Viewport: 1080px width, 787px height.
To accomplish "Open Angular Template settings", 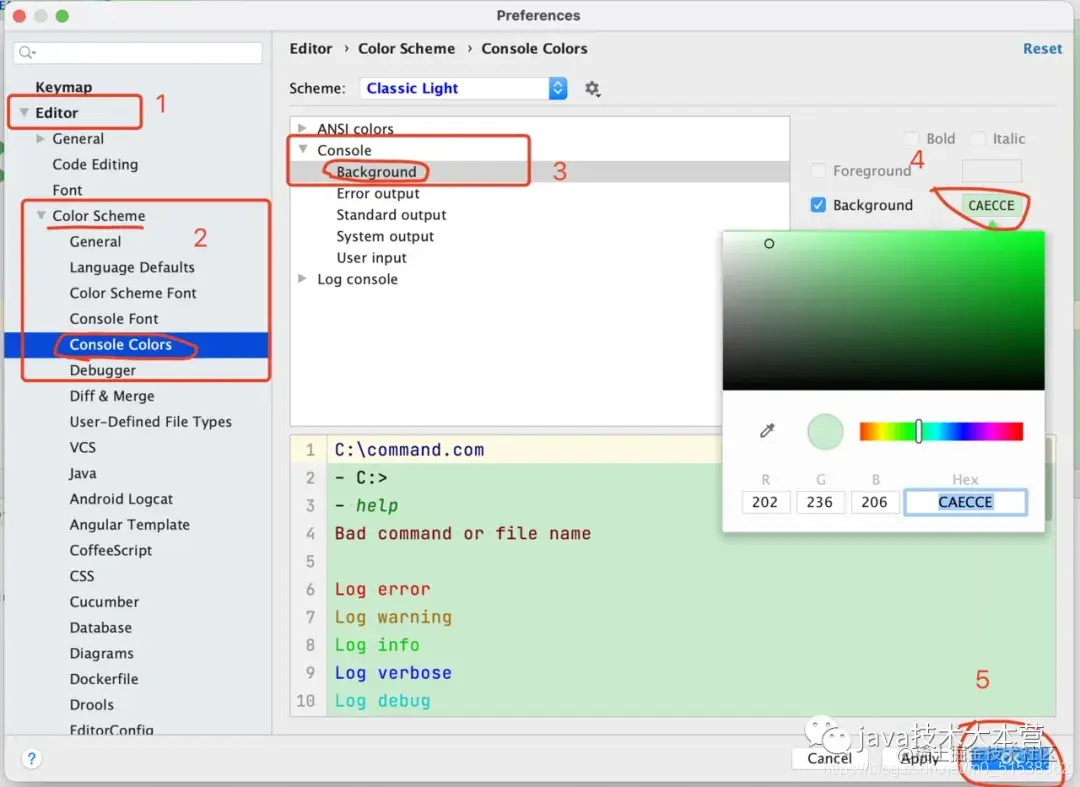I will (129, 525).
